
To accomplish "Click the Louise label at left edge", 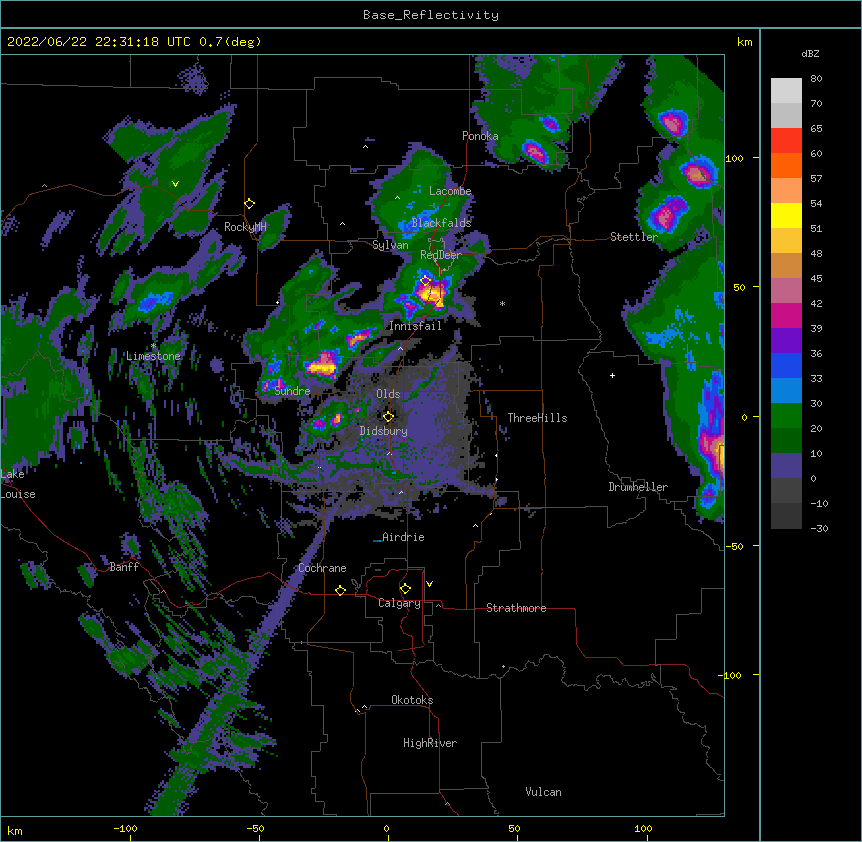I will click(18, 494).
